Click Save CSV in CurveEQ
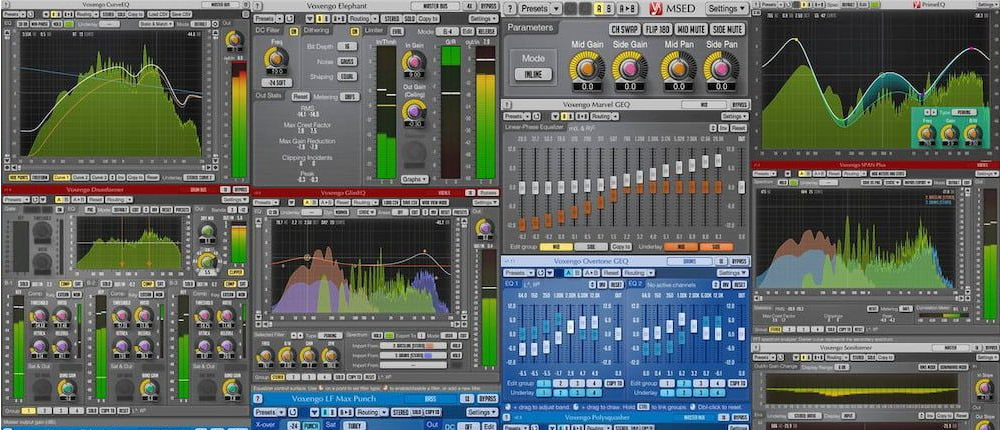The width and height of the screenshot is (1000, 430). 182,13
